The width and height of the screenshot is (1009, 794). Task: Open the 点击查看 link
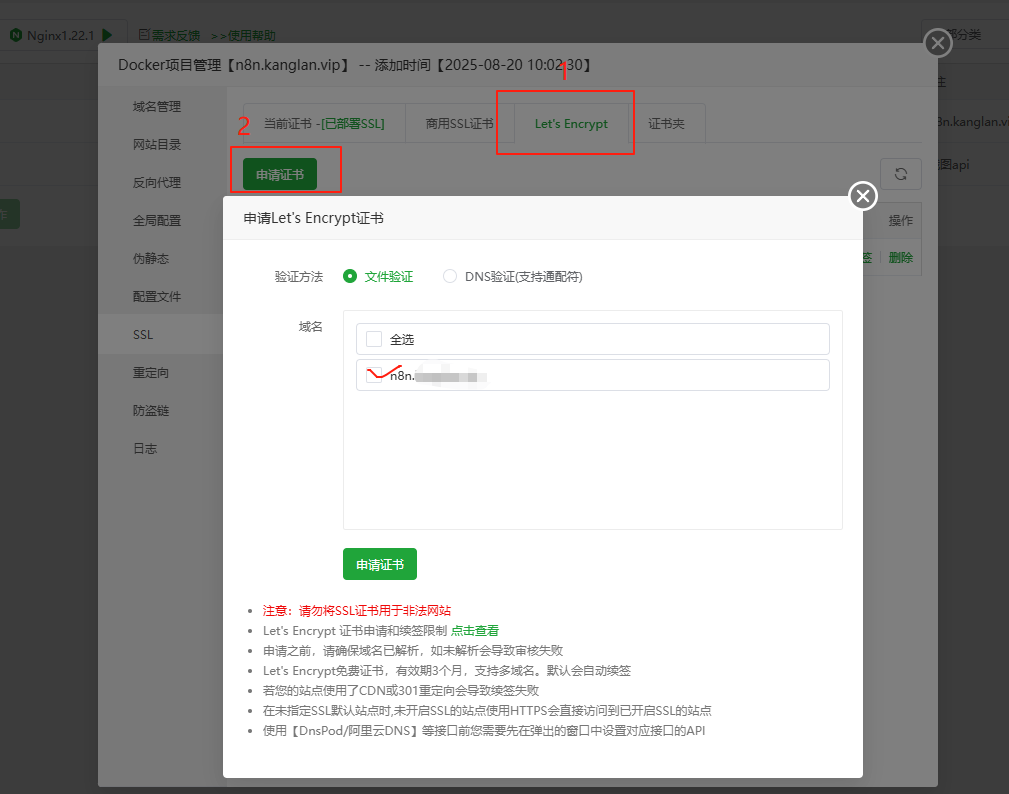(475, 631)
